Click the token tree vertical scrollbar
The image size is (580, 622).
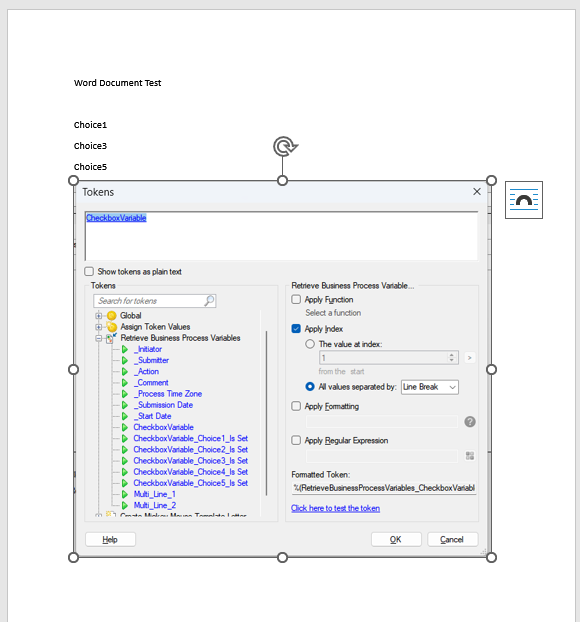tap(266, 413)
